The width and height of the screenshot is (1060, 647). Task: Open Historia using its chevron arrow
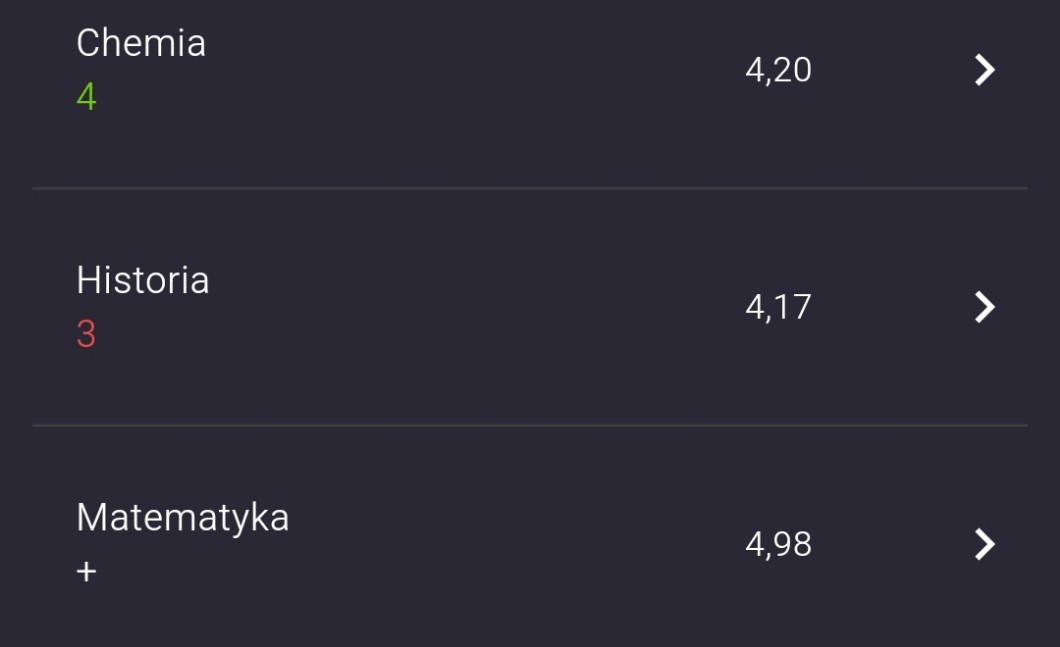click(x=985, y=307)
